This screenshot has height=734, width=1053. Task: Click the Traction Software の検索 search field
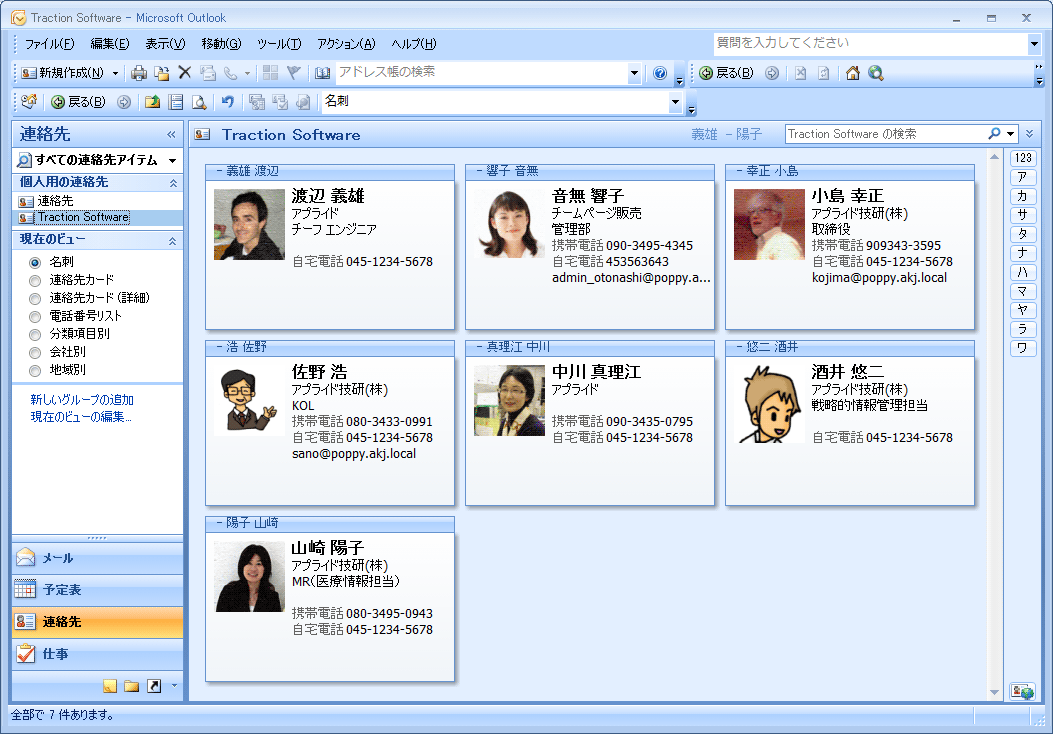[885, 134]
